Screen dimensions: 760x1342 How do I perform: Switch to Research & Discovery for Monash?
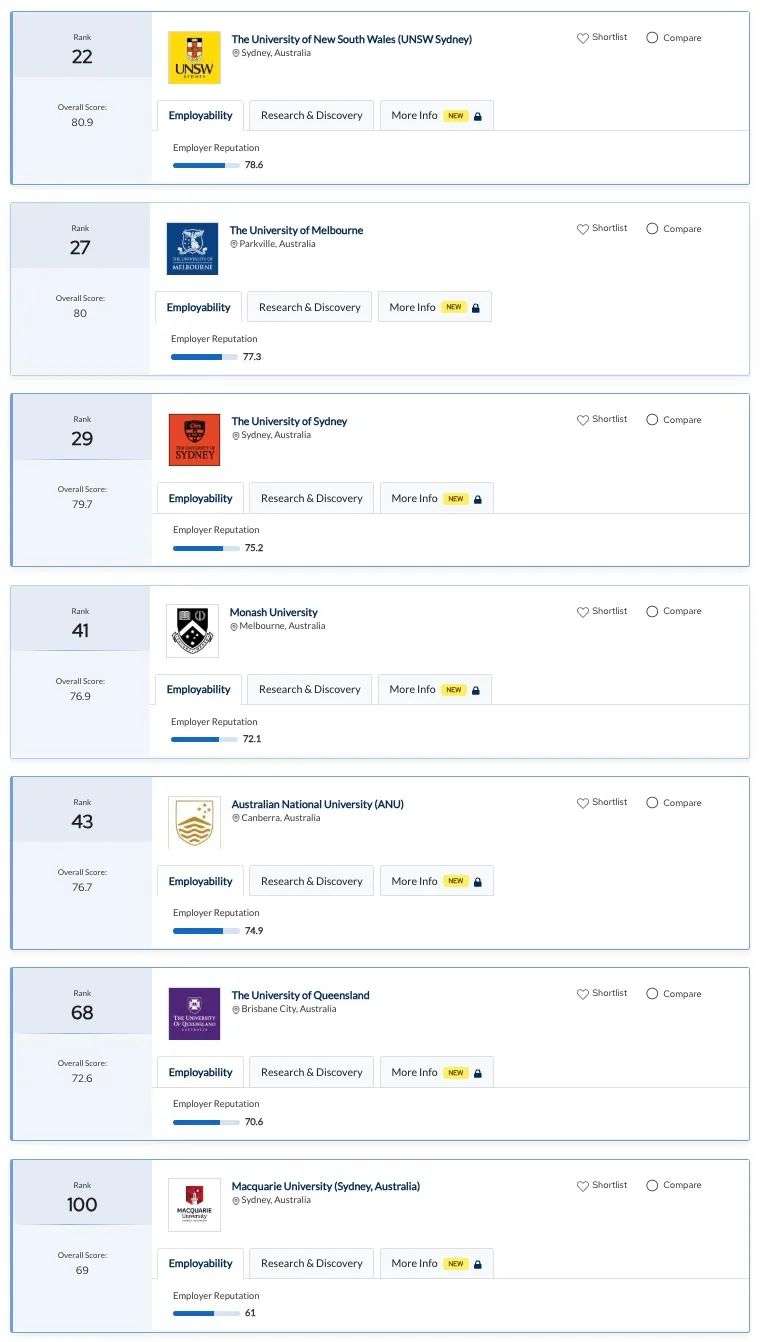pyautogui.click(x=310, y=689)
